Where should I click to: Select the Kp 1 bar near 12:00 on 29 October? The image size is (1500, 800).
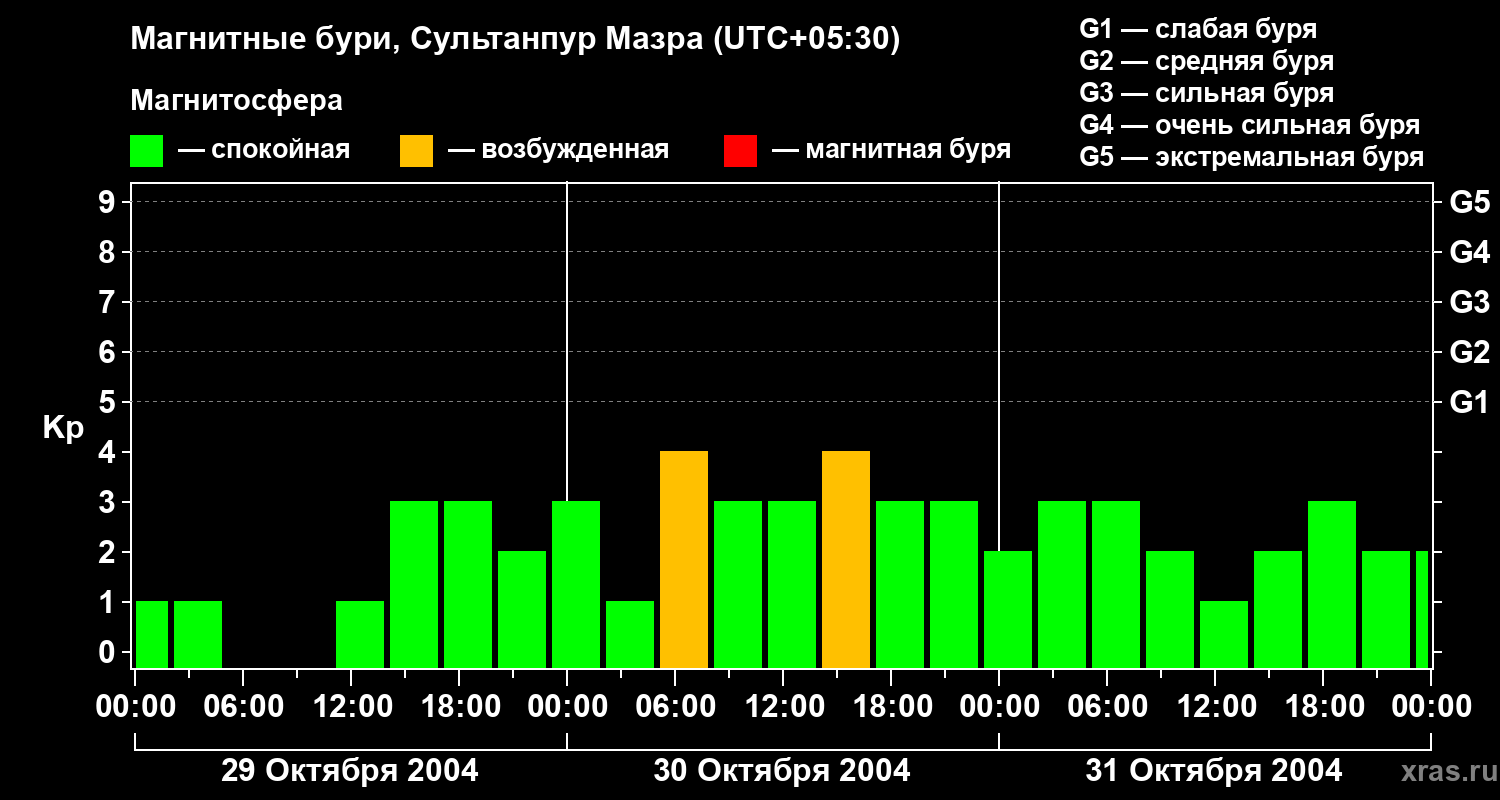tap(360, 635)
